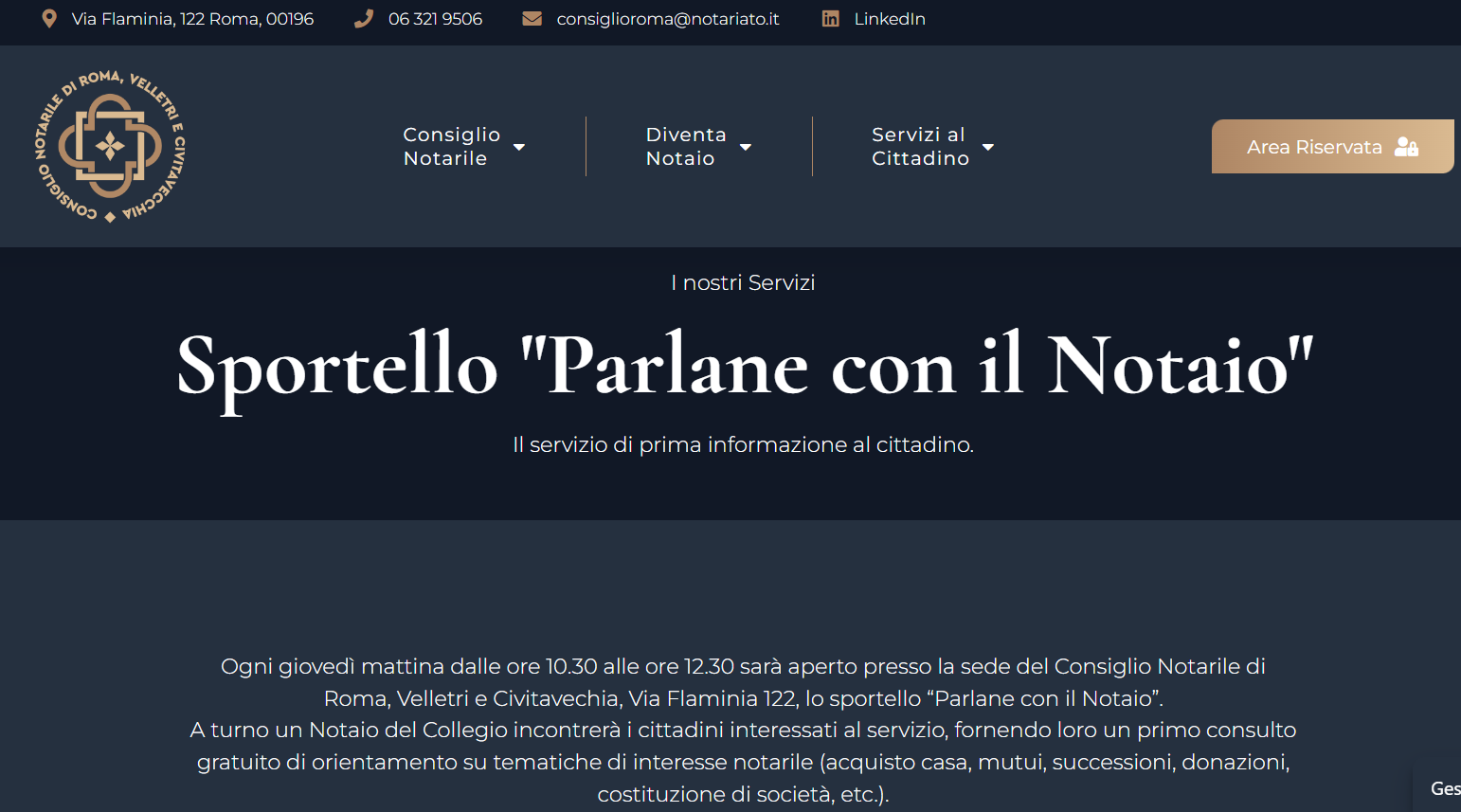
Task: Open the Consiglio Notarile menu item
Action: pos(451,147)
